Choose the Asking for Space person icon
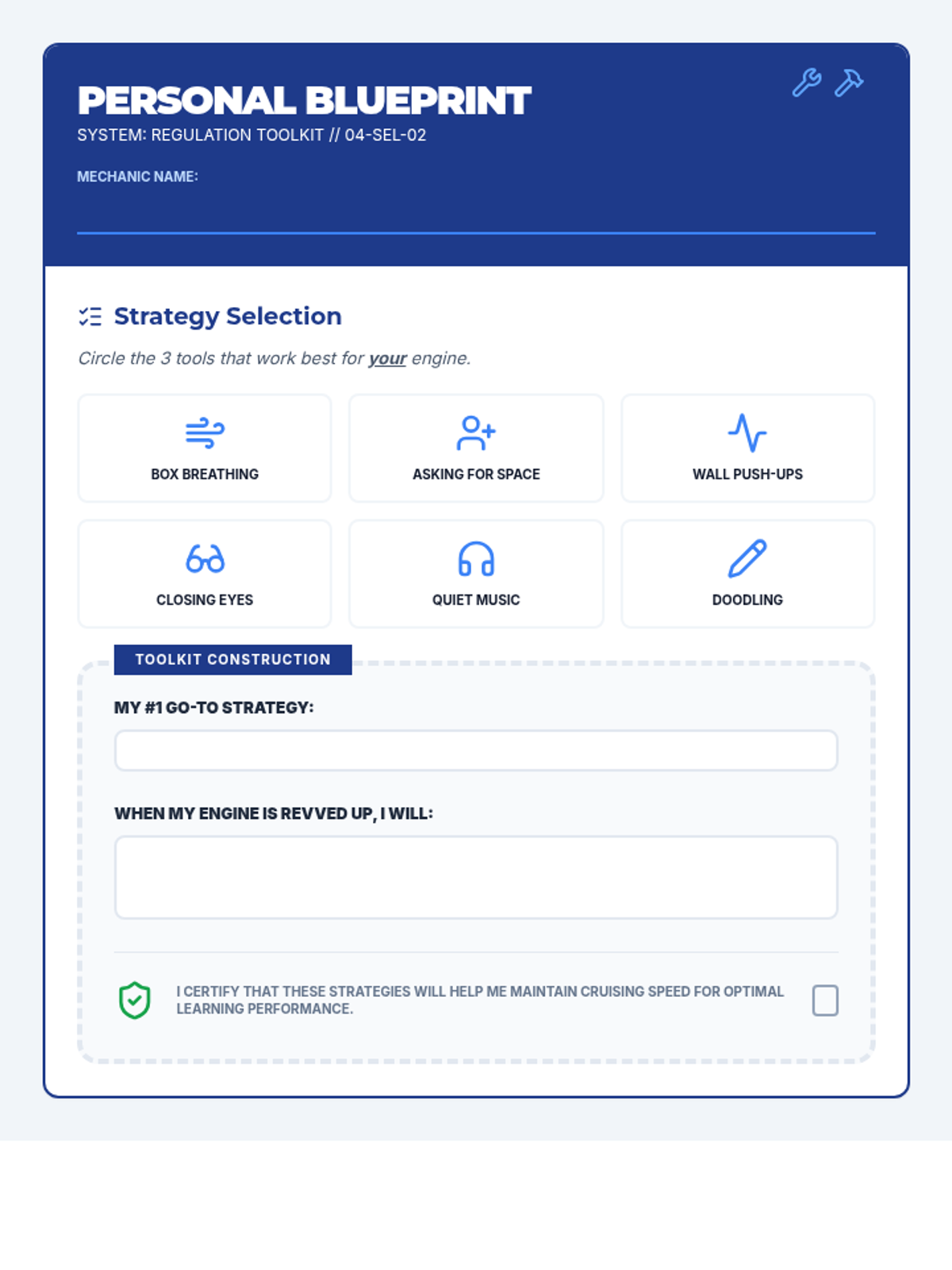The height and width of the screenshot is (1270, 952). [x=476, y=433]
